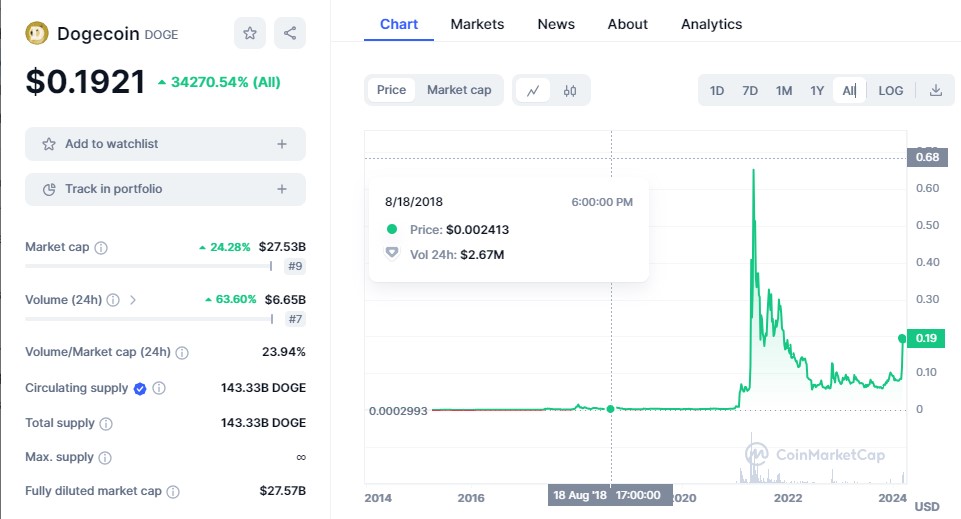Enable LOG scale on chart
961x519 pixels.
click(x=890, y=90)
